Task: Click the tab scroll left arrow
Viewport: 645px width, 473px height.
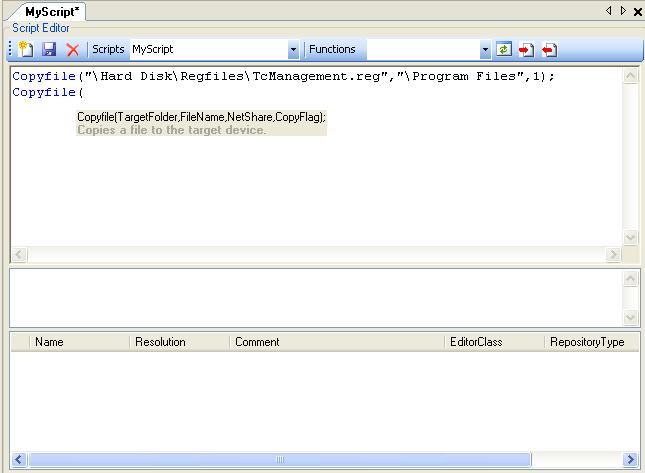Action: point(609,11)
